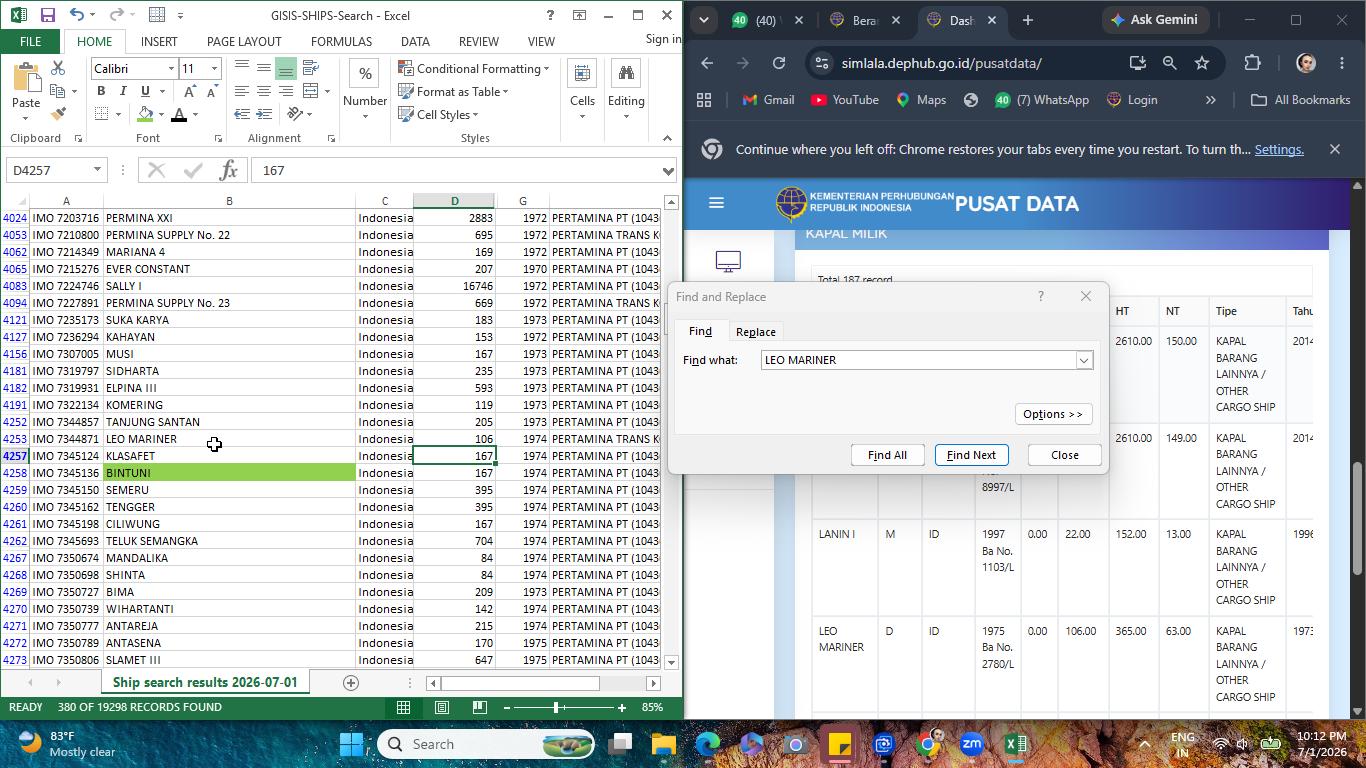1366x768 pixels.
Task: Bookmark this page with star icon
Action: [1202, 63]
